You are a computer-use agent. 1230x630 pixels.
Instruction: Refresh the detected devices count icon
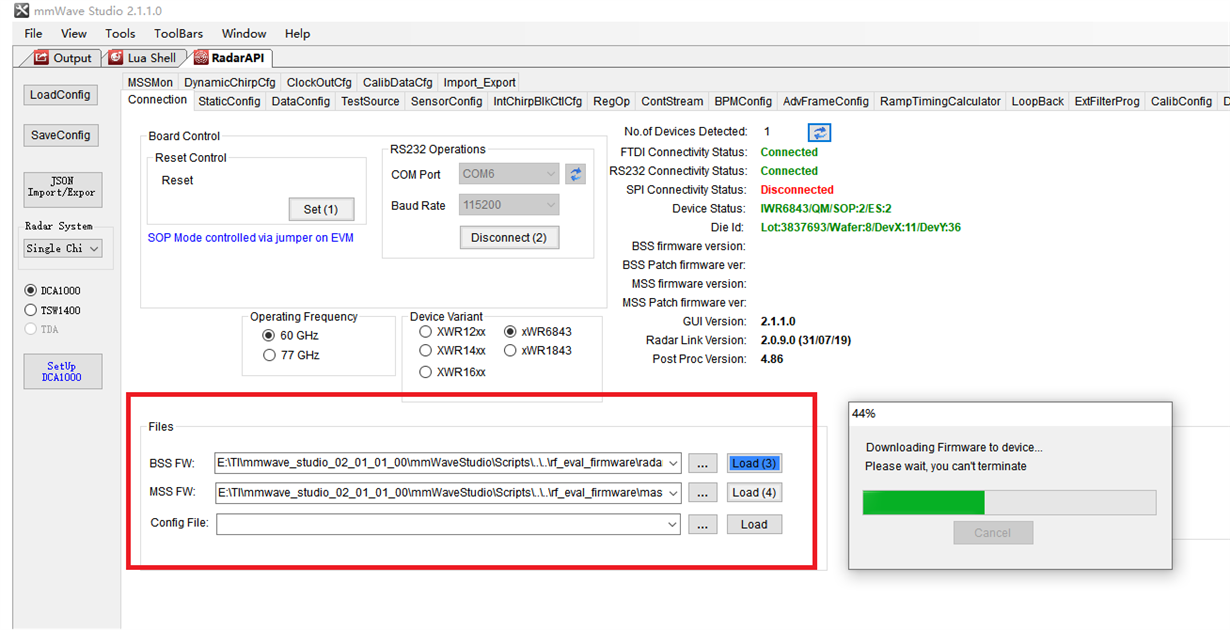coord(819,132)
